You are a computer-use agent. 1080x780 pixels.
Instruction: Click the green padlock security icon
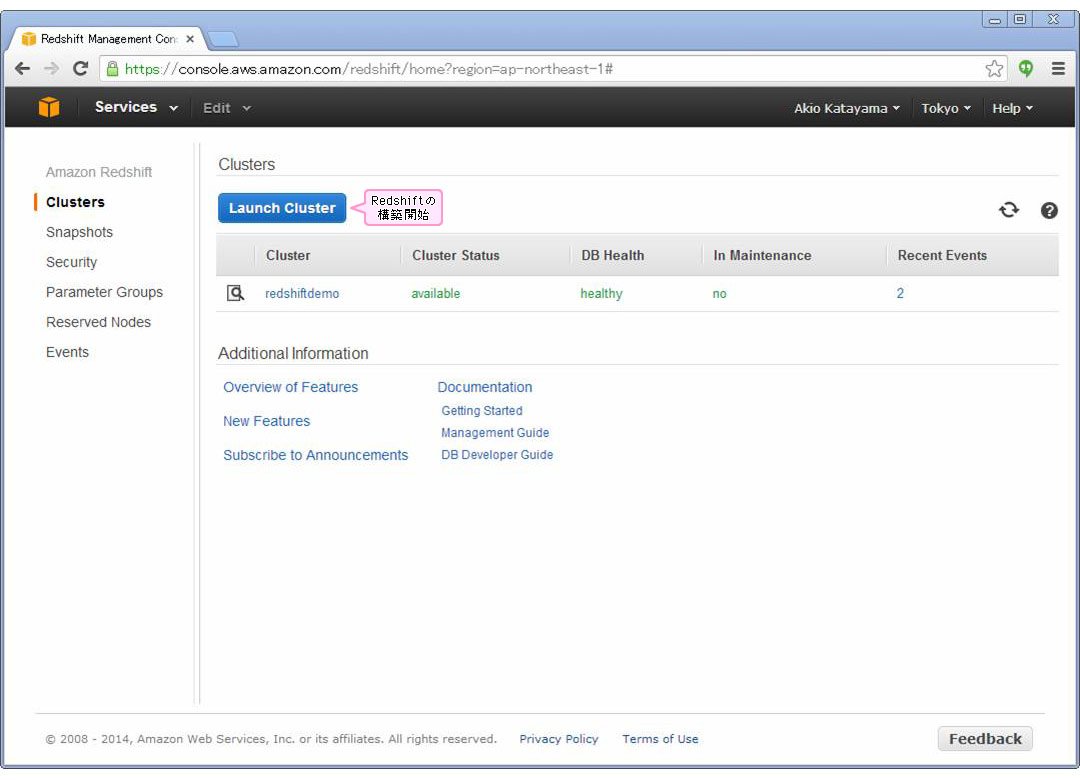(112, 68)
